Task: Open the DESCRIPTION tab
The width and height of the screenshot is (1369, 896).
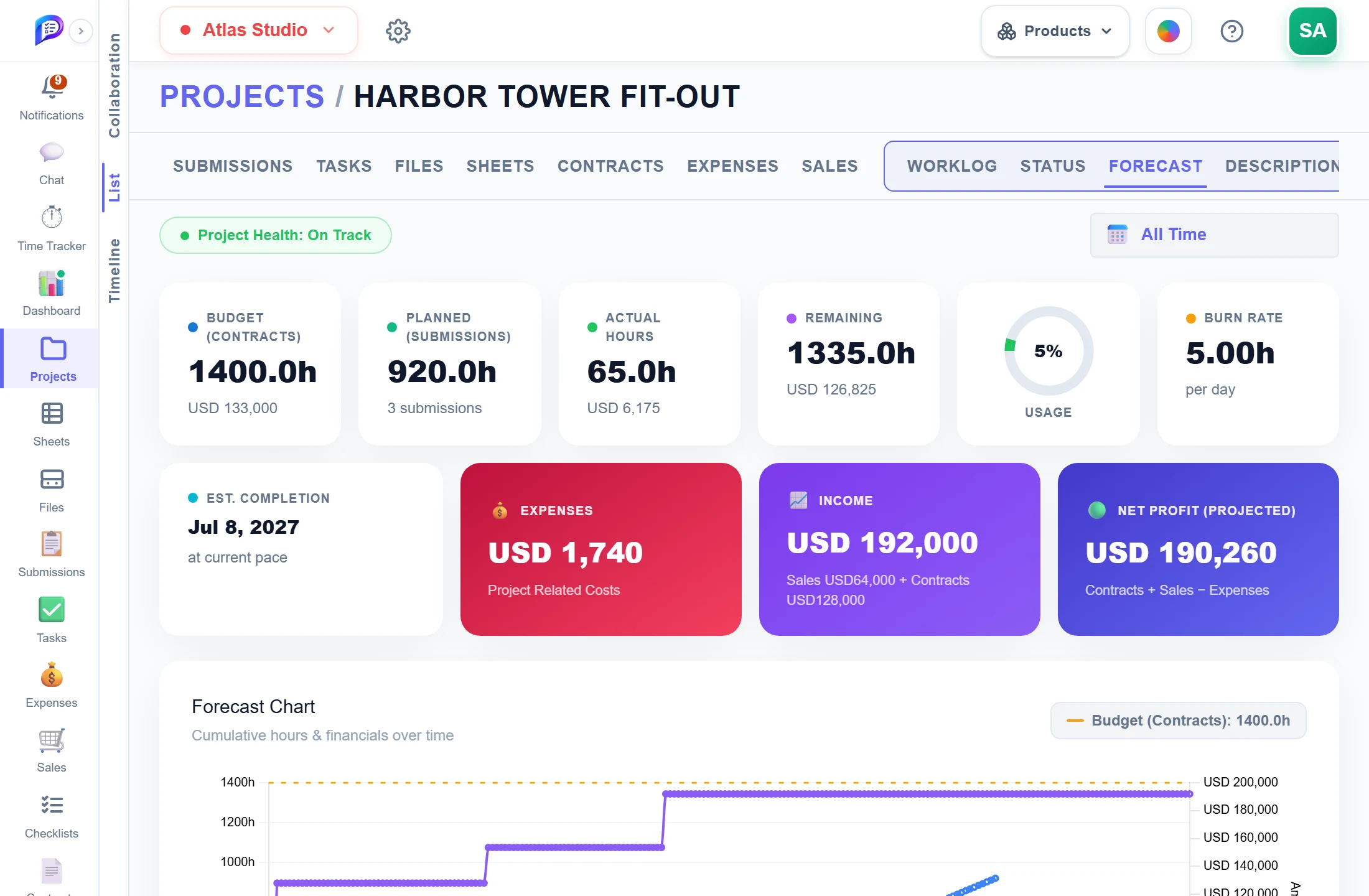Action: (1282, 166)
